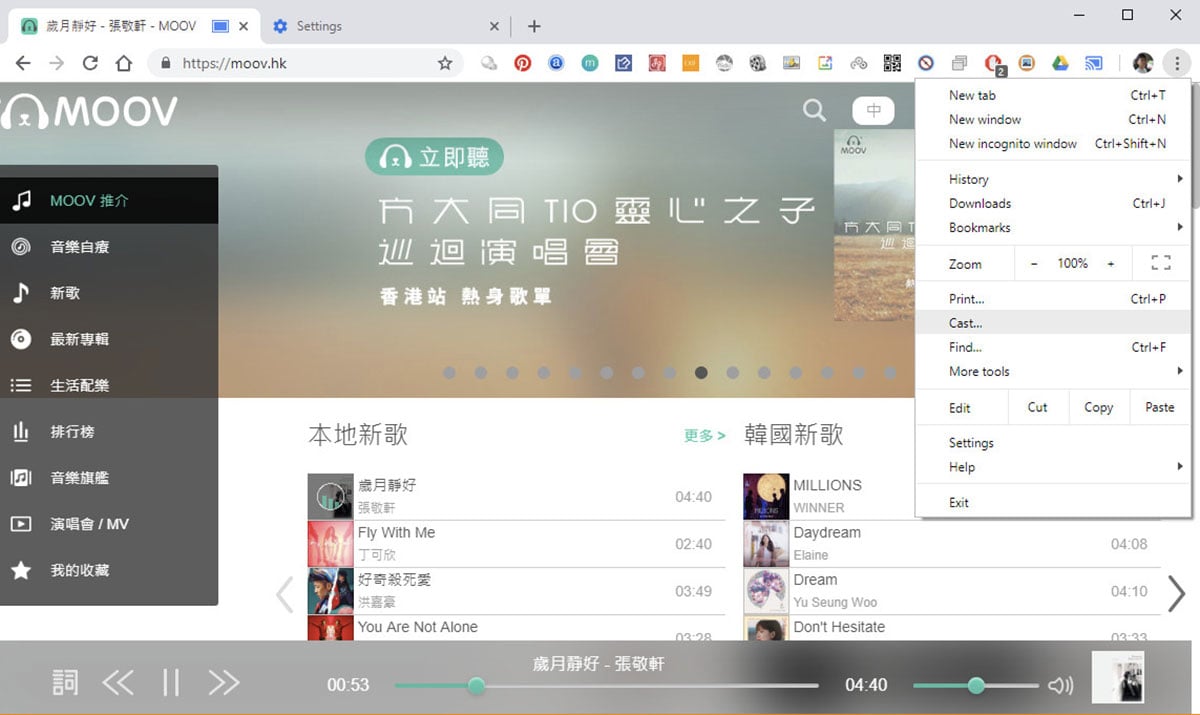Open the MOOV search magnifier
Viewport: 1200px width, 715px height.
(x=815, y=110)
